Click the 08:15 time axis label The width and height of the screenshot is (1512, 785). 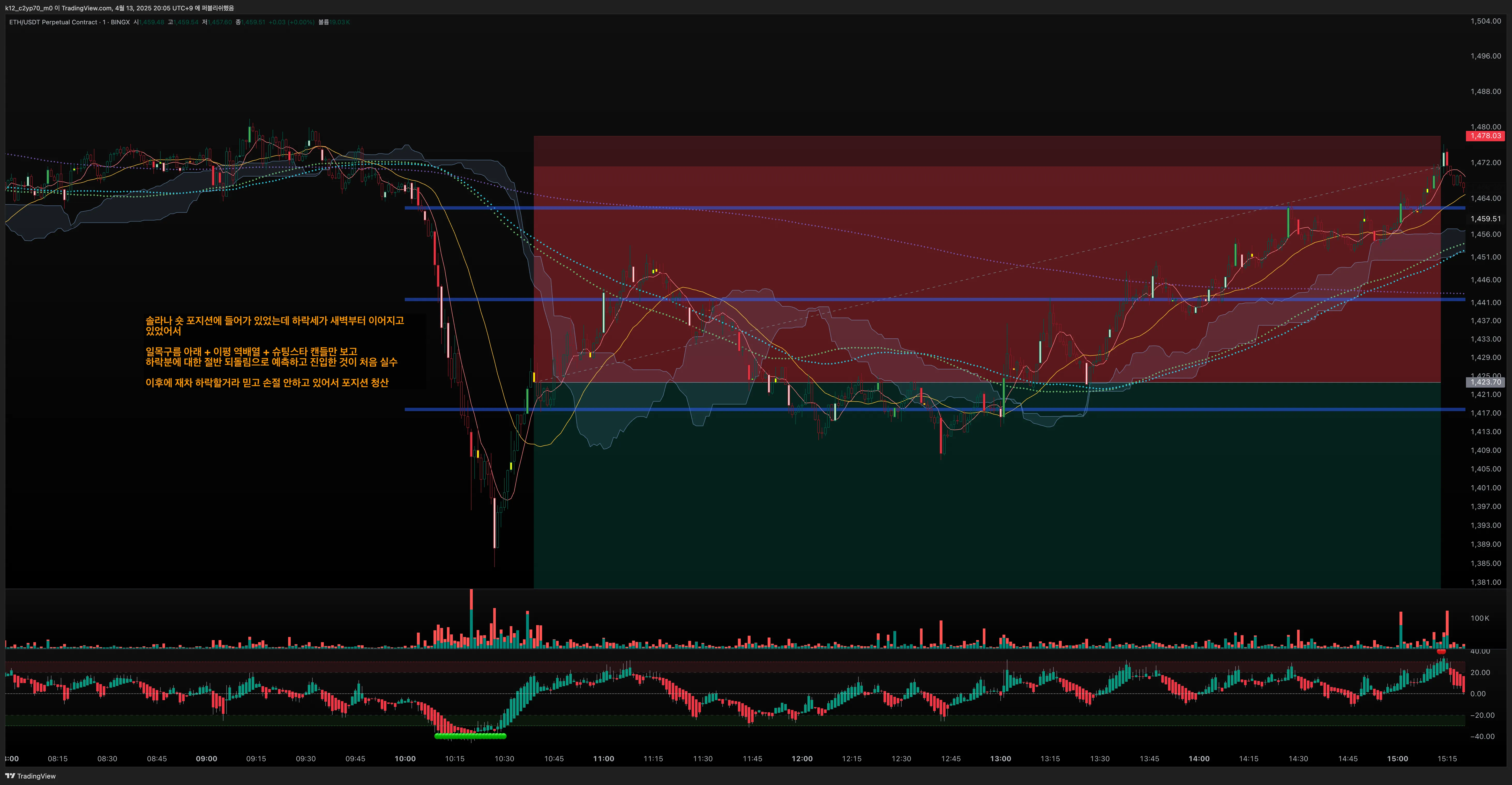click(x=57, y=759)
